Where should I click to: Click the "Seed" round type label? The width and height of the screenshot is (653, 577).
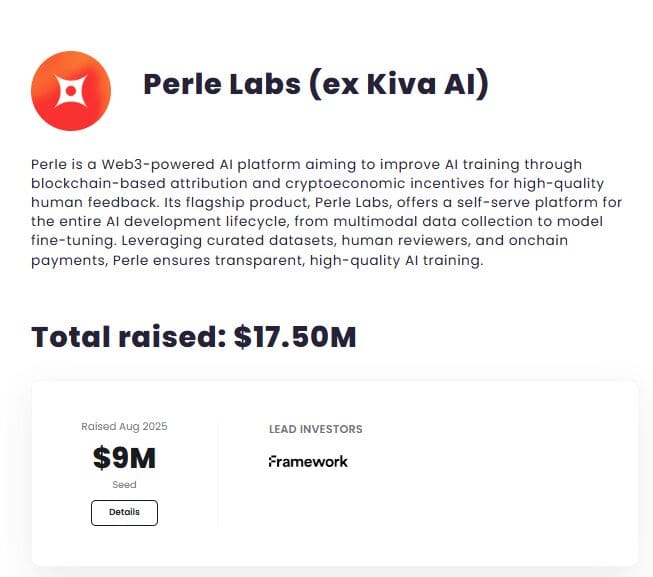[x=124, y=485]
